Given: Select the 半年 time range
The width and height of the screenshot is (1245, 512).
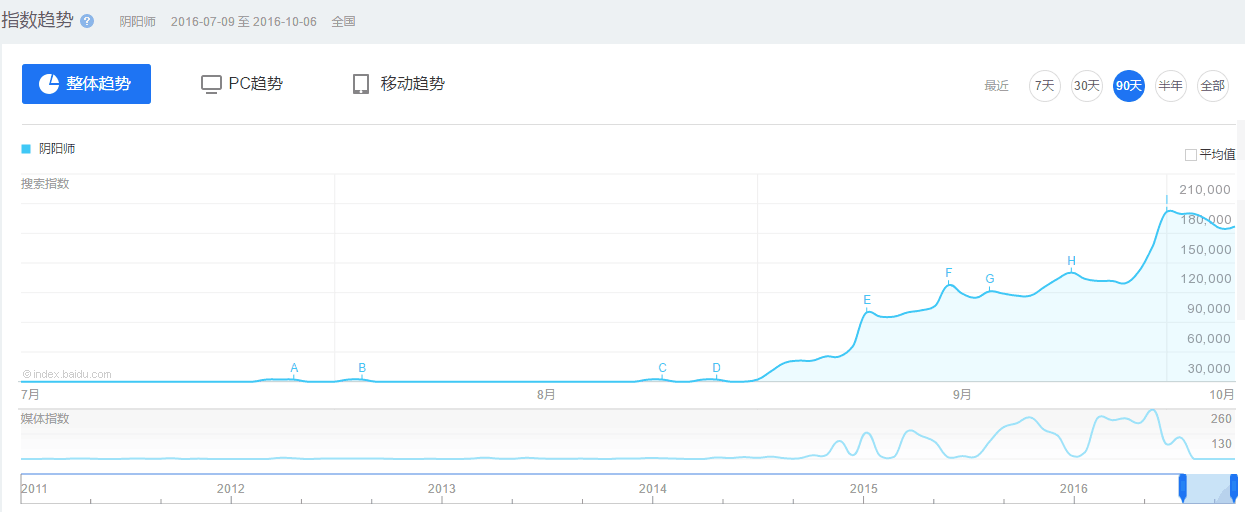Looking at the screenshot, I should [x=1170, y=86].
